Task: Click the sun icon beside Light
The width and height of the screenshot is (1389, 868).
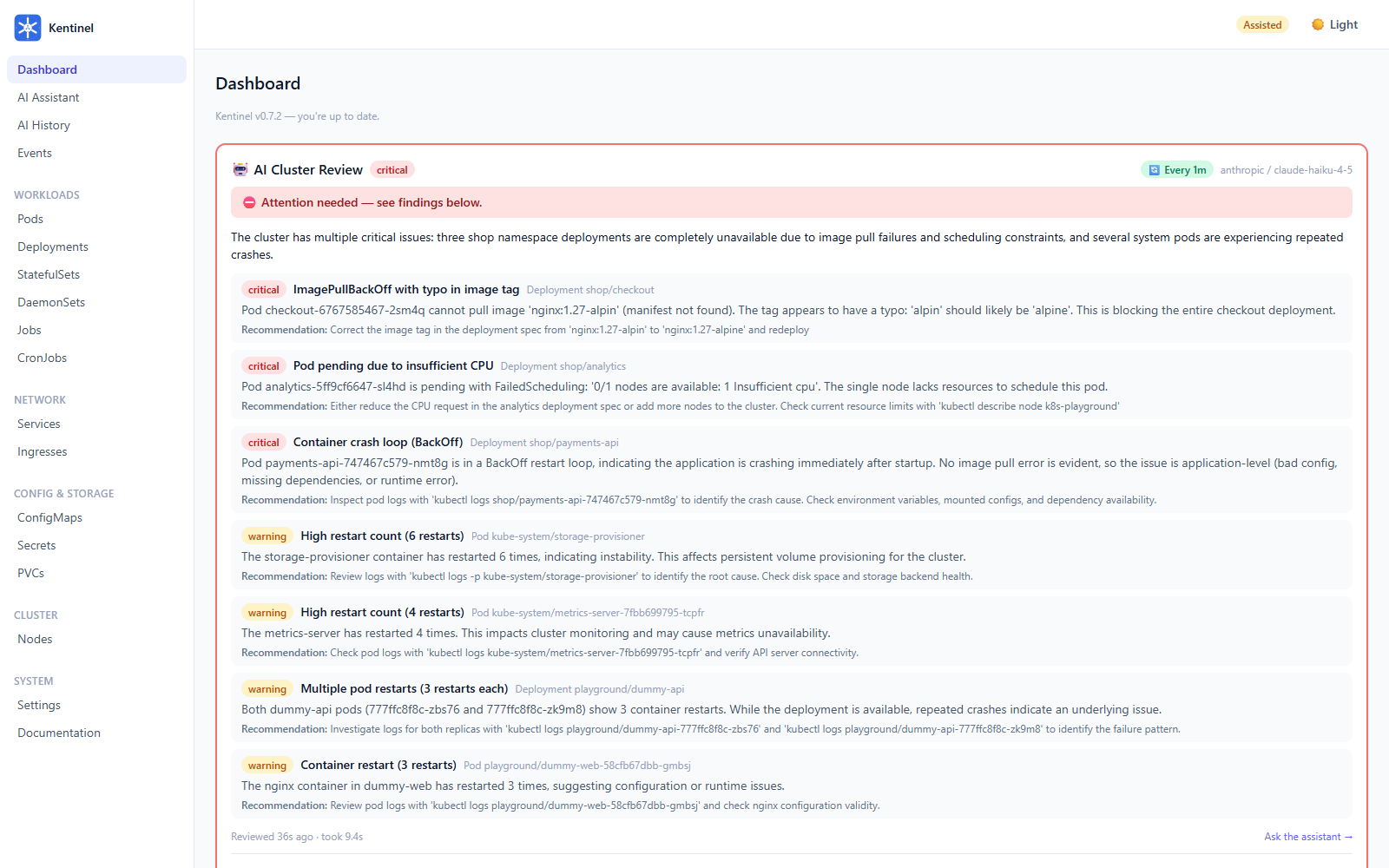Action: tap(1318, 24)
